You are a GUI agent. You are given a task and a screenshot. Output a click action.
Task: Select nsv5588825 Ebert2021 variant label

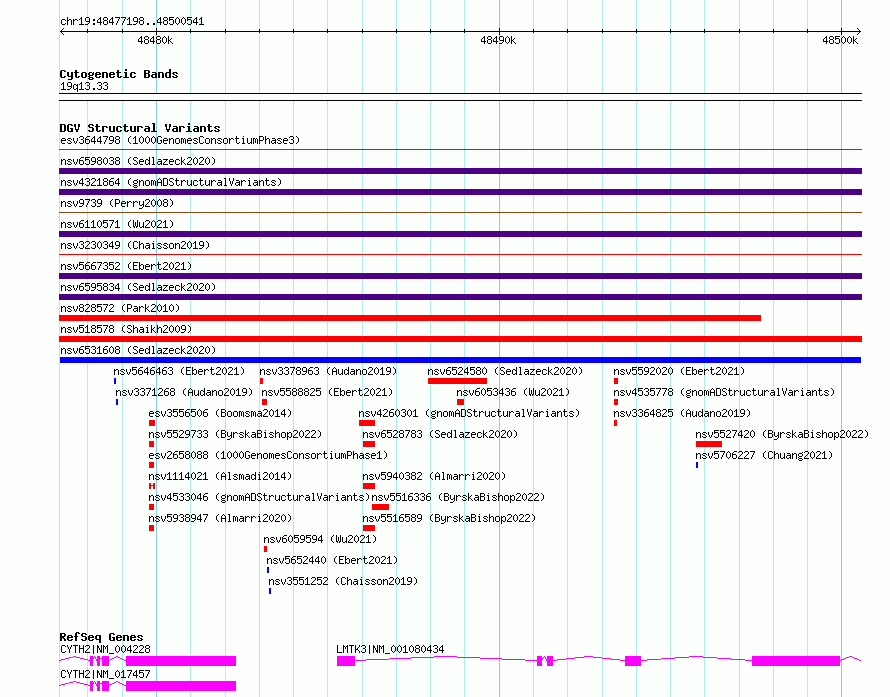click(327, 392)
